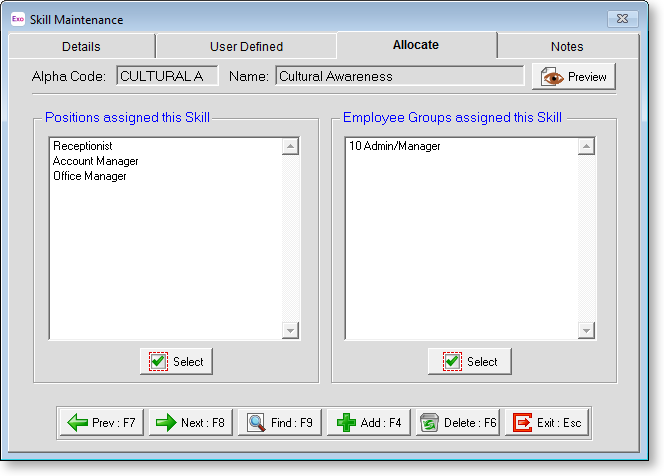Click the red Exit icon
This screenshot has height=476, width=664.
click(x=523, y=423)
